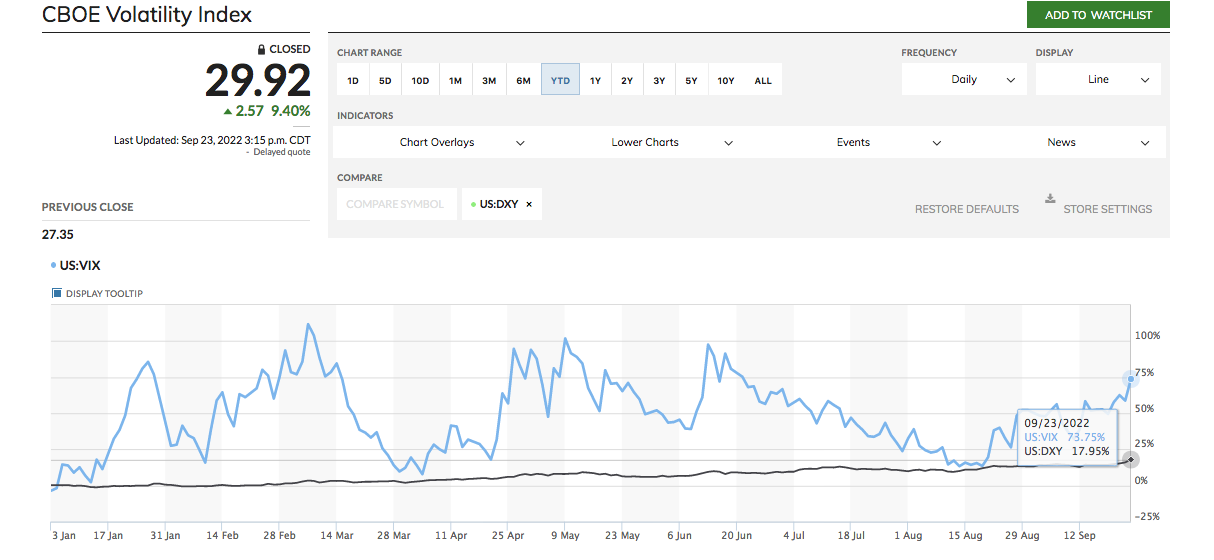Expand the Events indicator dropdown
This screenshot has height=560, width=1214.
pyautogui.click(x=888, y=143)
